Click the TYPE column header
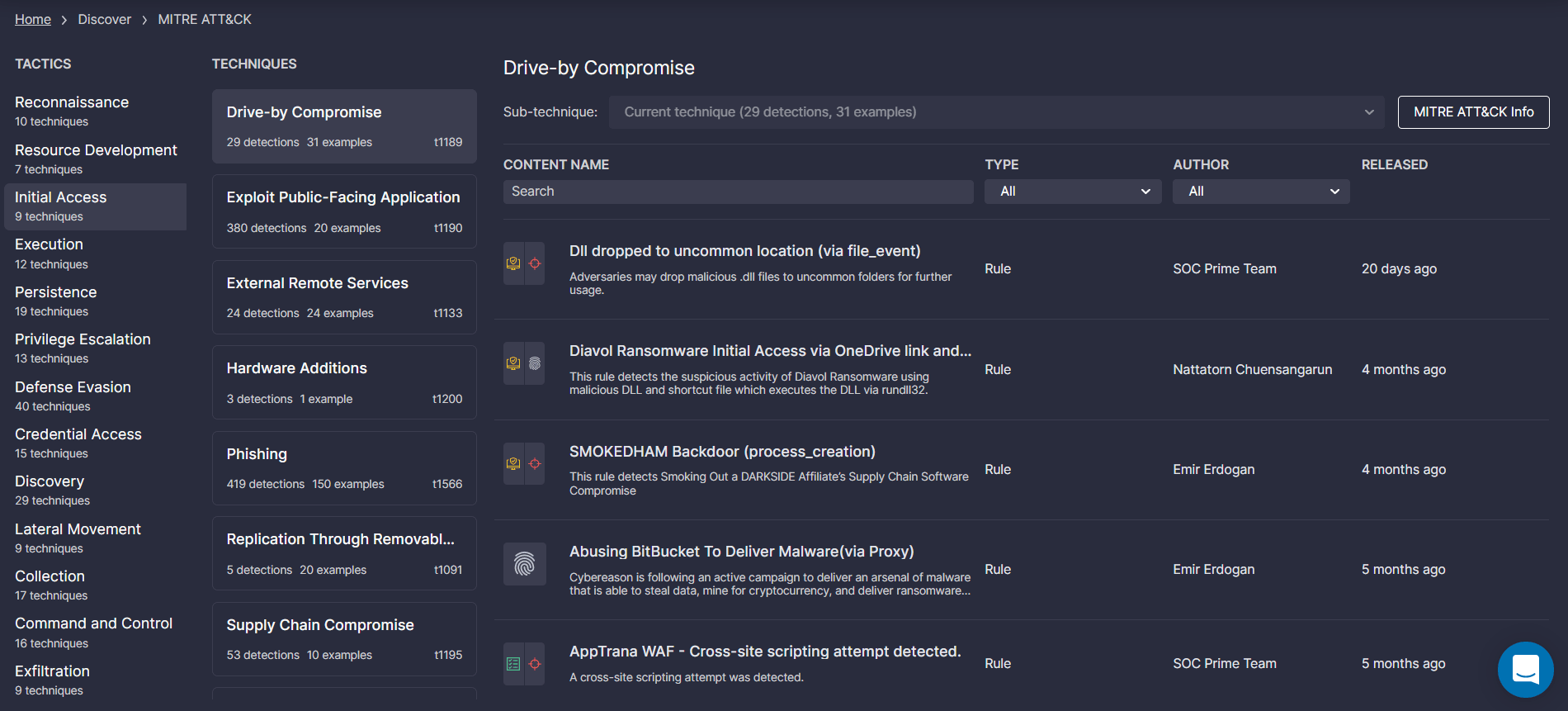This screenshot has height=711, width=1568. click(1001, 164)
